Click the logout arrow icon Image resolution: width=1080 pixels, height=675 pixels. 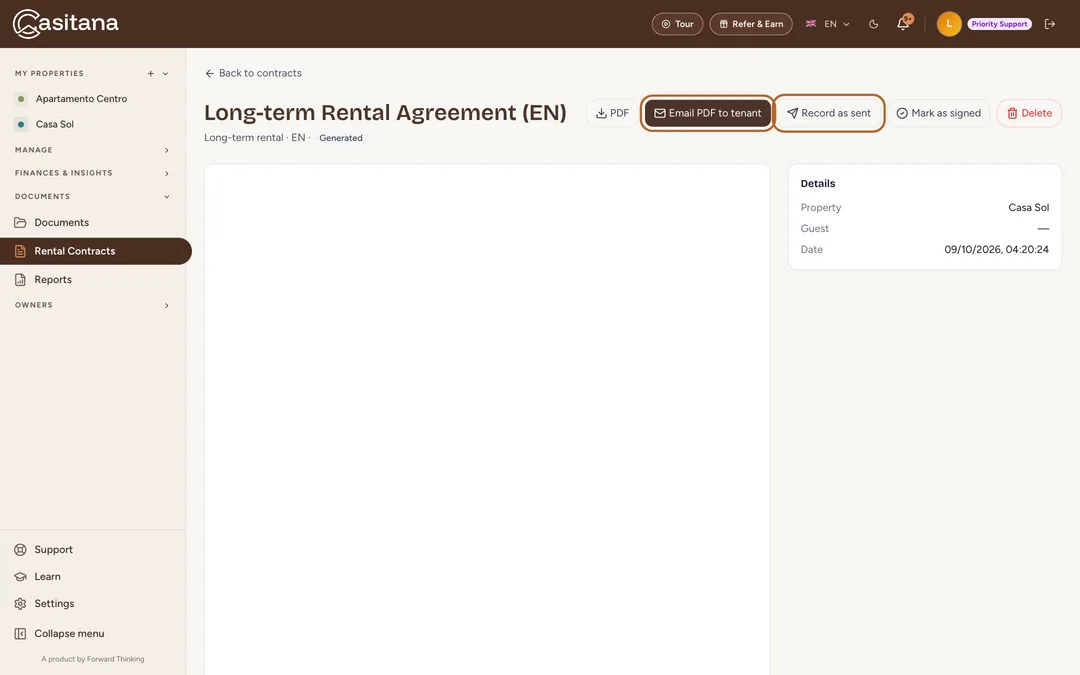coord(1050,24)
